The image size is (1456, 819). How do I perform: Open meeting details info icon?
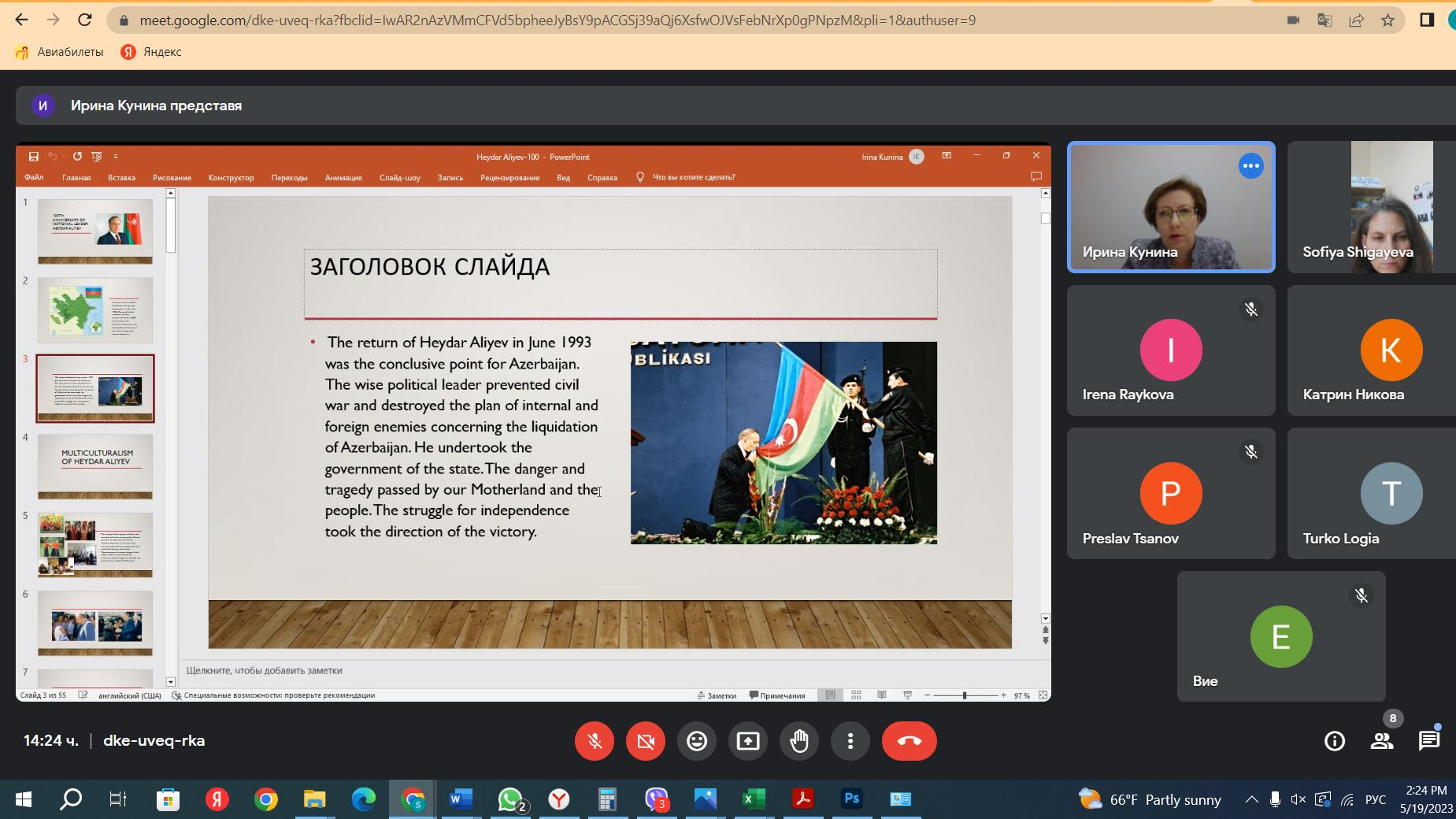[1335, 741]
